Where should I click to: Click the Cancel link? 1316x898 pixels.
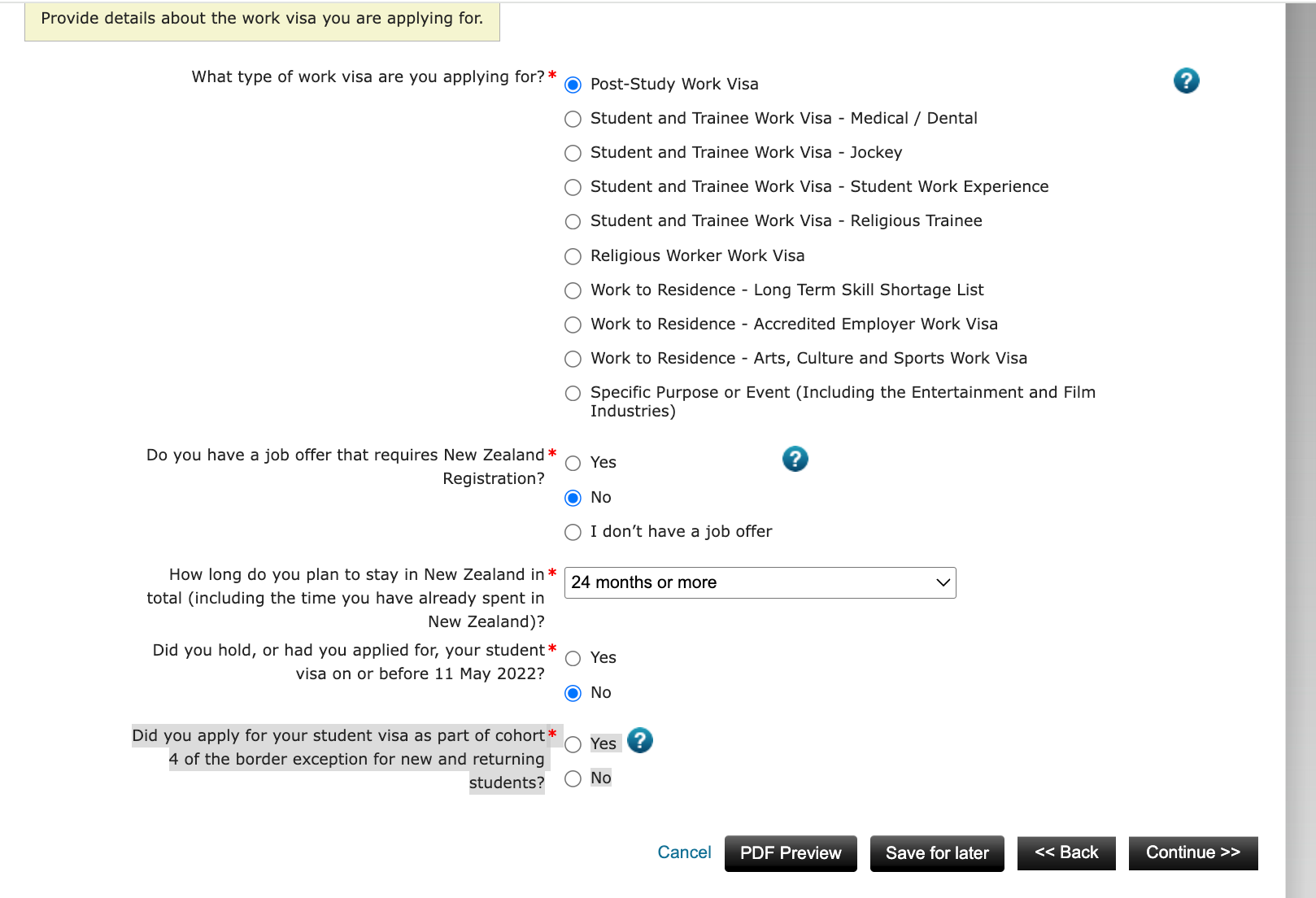684,852
